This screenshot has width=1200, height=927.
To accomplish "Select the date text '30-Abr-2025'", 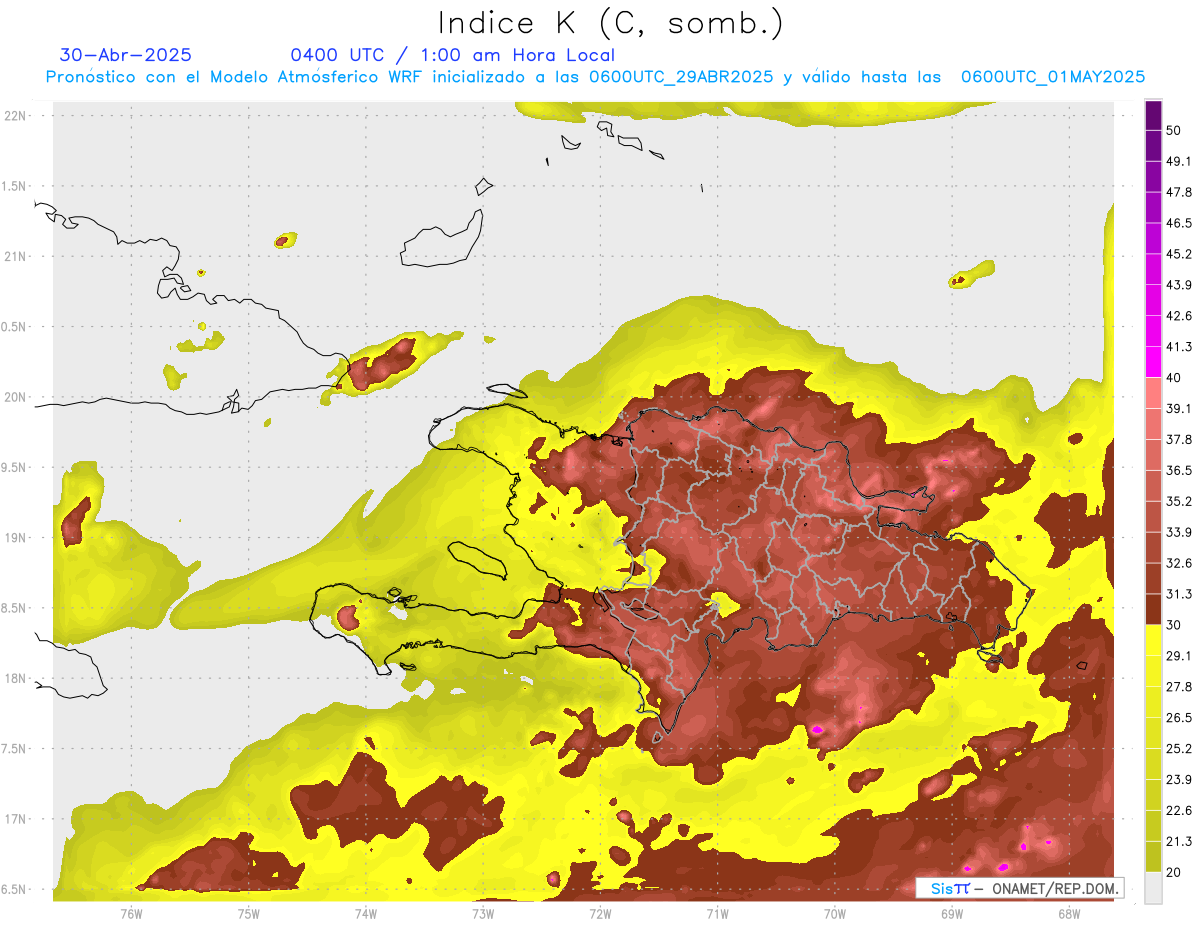I will 125,55.
